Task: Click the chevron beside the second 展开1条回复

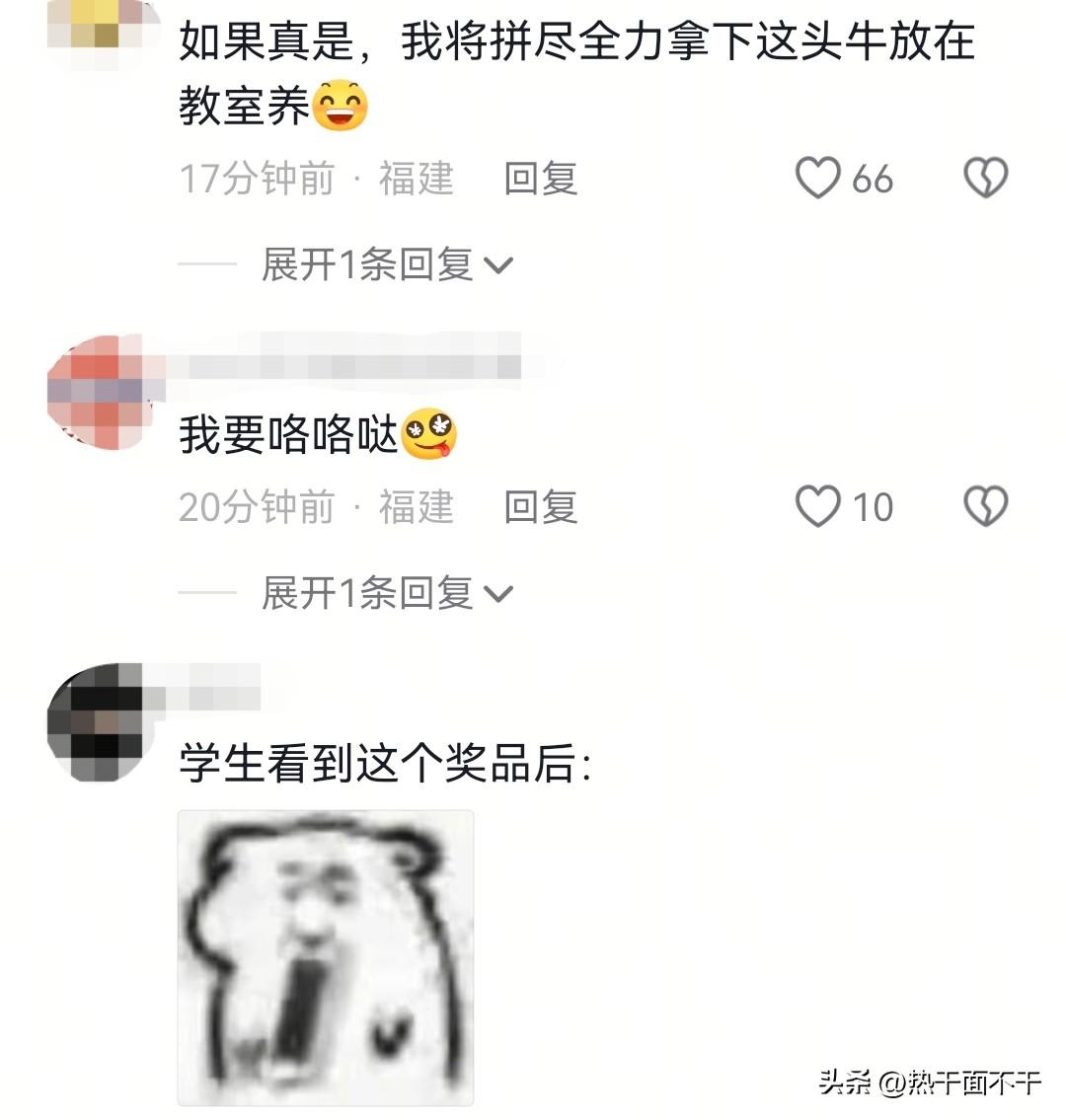Action: click(x=498, y=594)
